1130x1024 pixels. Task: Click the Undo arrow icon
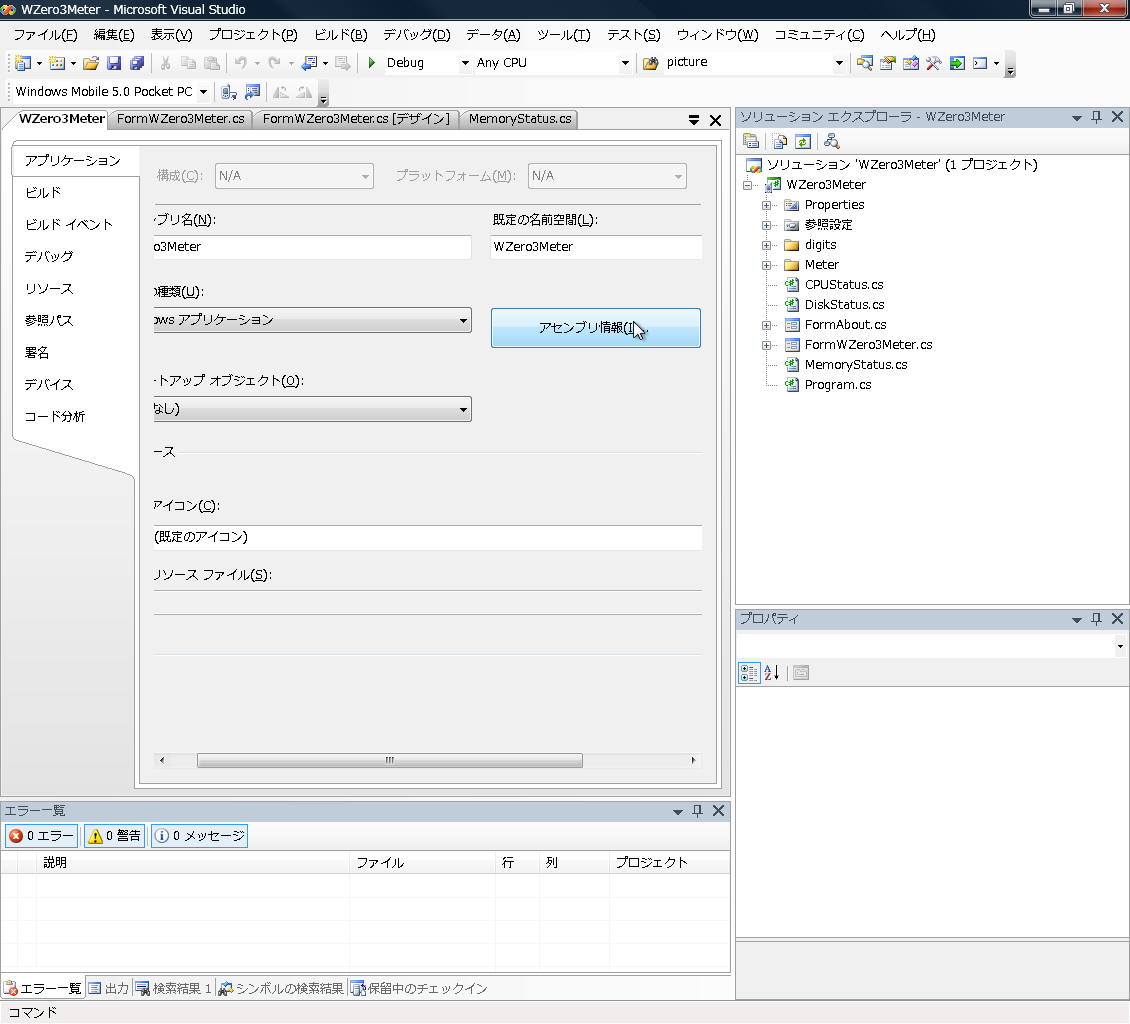pos(241,63)
